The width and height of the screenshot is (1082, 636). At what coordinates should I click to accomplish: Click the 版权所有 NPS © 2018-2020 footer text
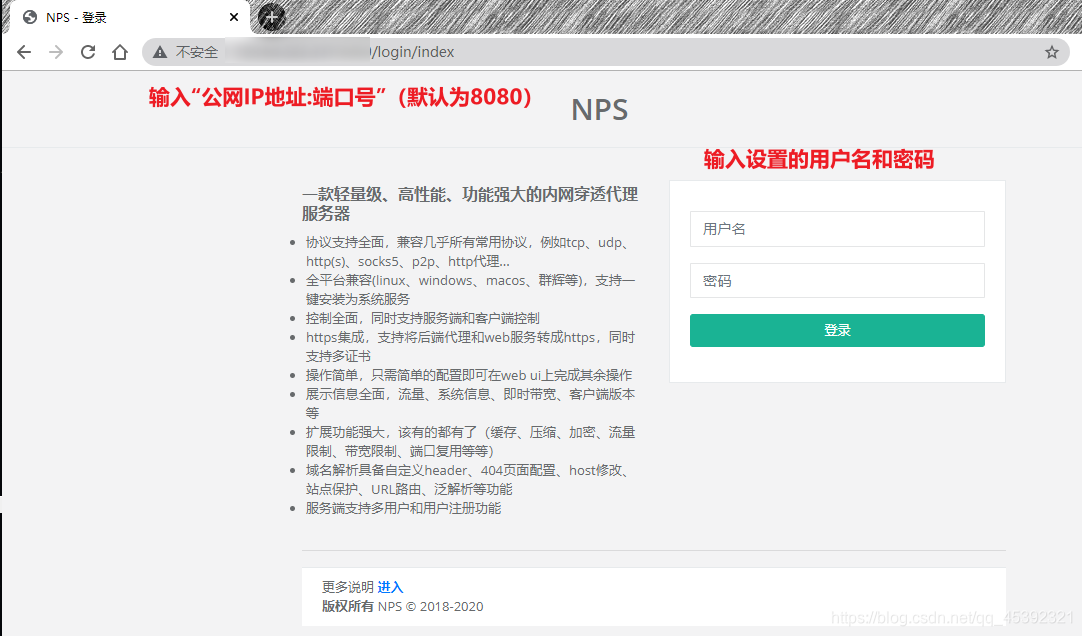[x=402, y=606]
